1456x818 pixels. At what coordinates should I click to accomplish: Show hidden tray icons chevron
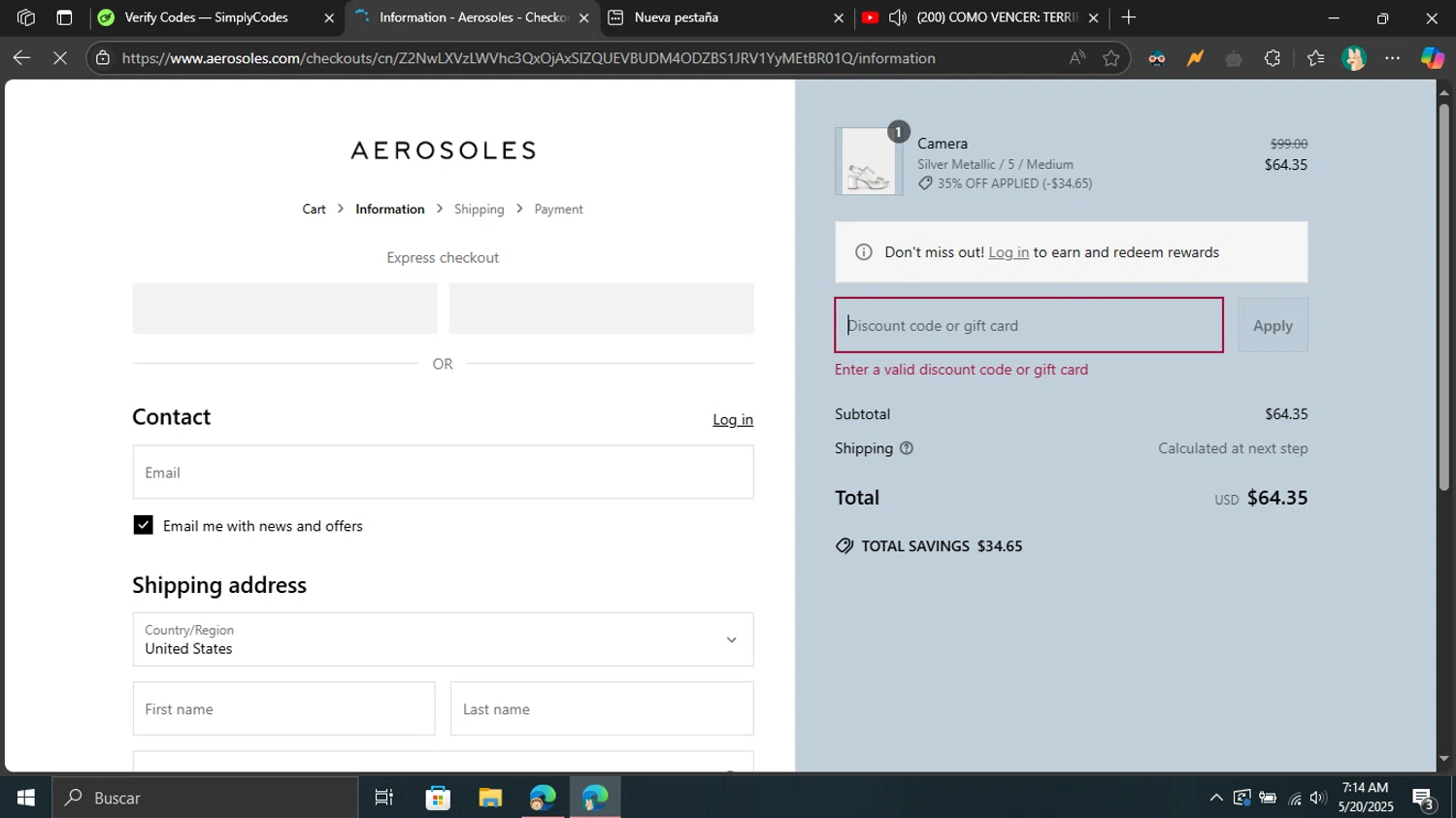point(1216,798)
